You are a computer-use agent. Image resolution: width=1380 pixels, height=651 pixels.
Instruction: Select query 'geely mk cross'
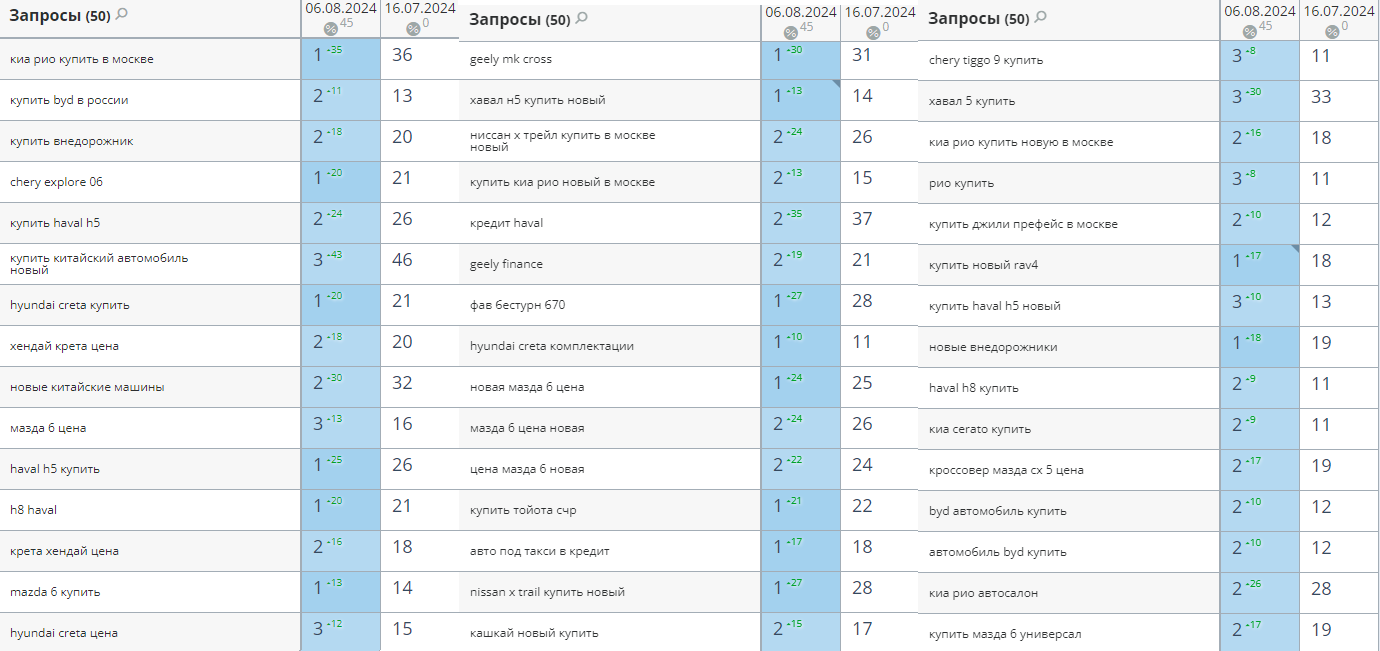[x=511, y=59]
